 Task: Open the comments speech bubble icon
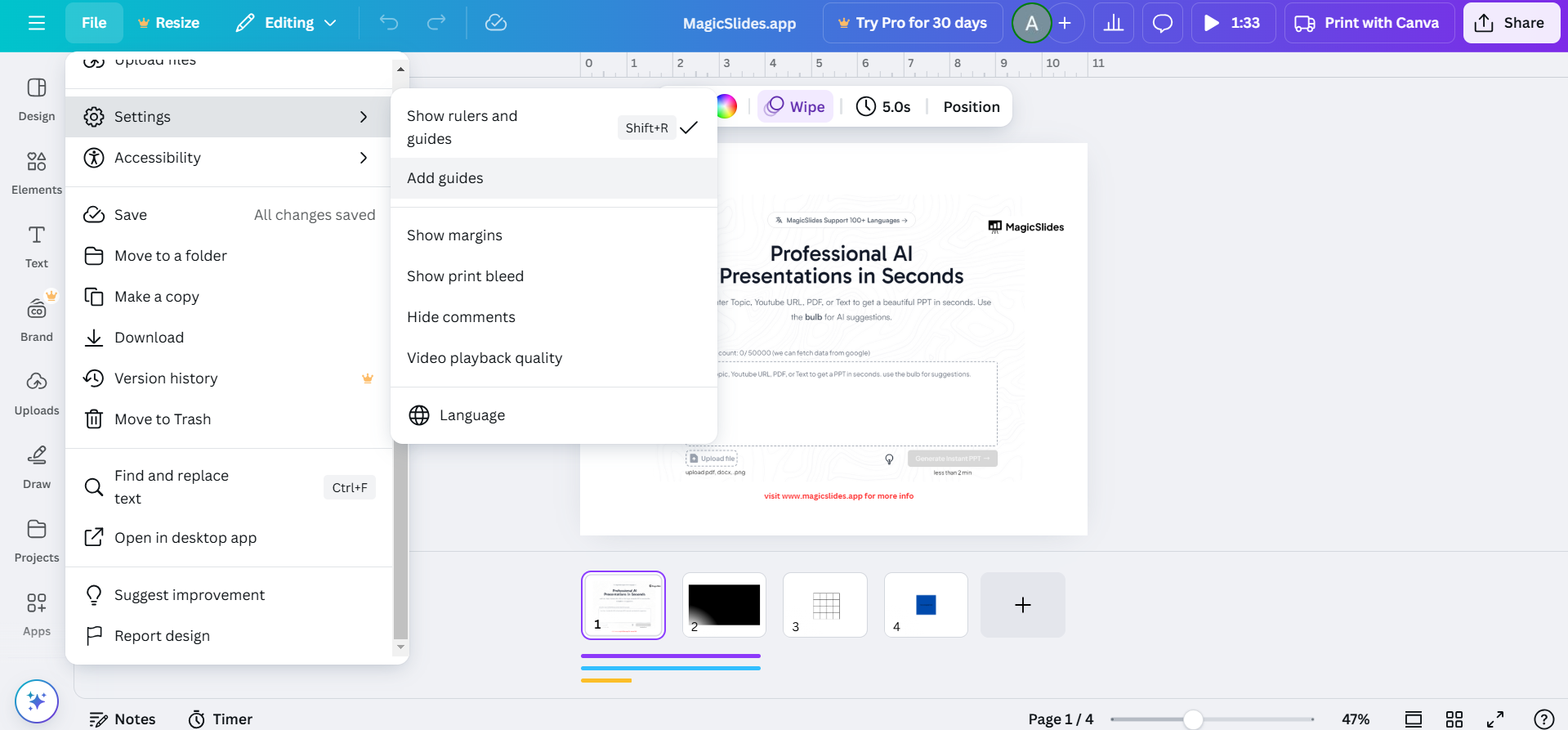coord(1162,23)
